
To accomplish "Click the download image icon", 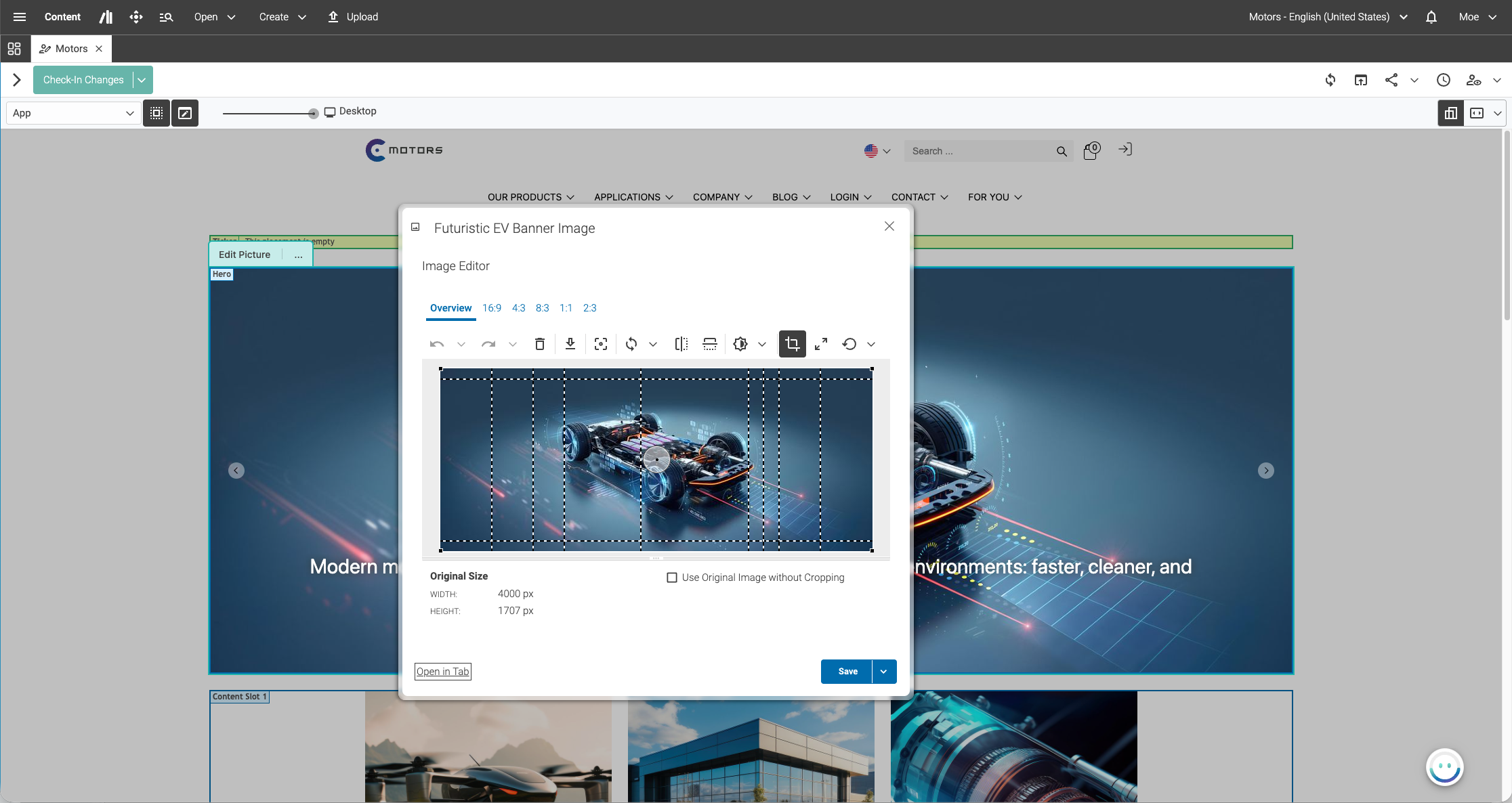I will 570,344.
